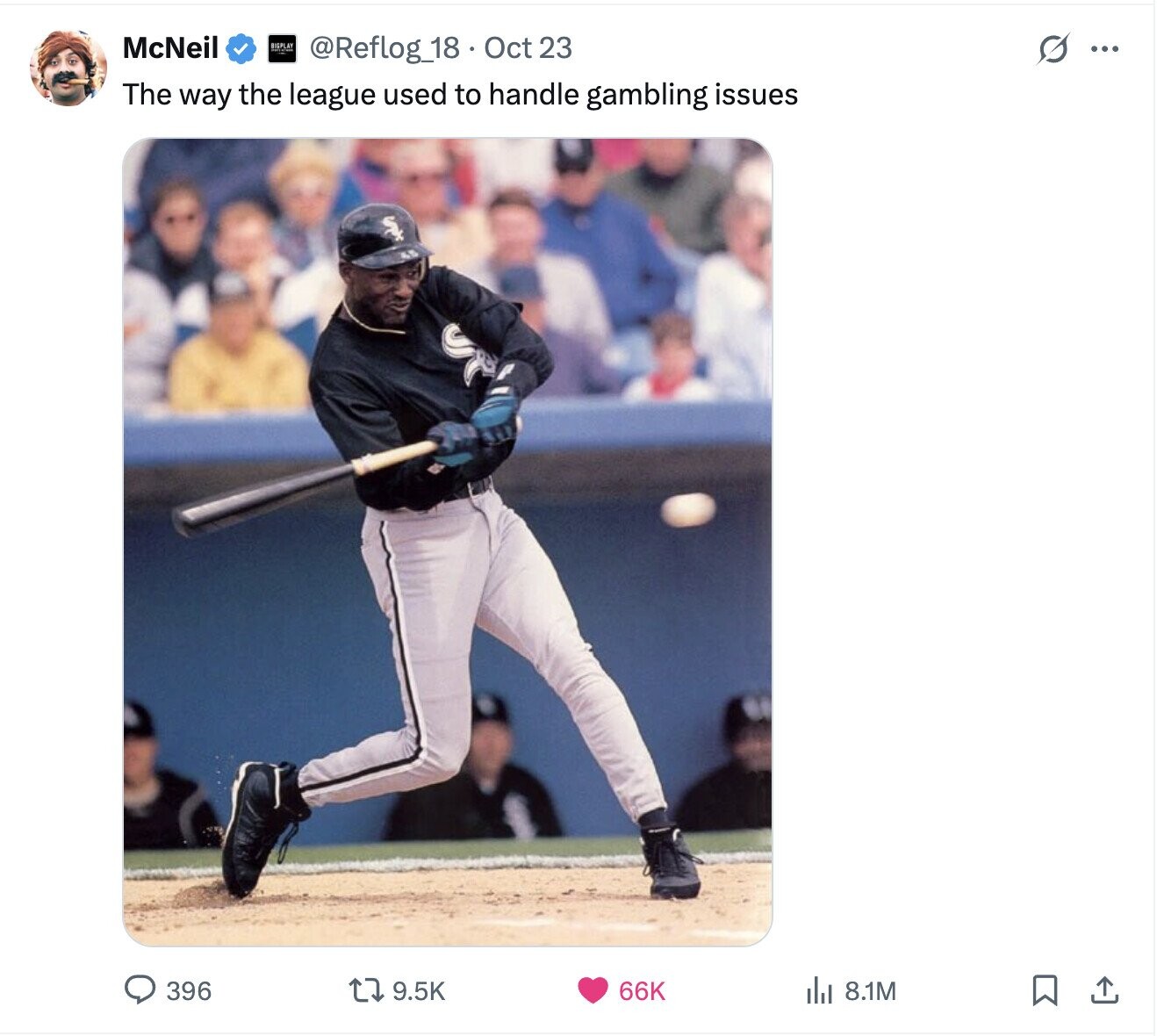Click the share post upload icon
The height and width of the screenshot is (1036, 1157).
(x=1104, y=990)
